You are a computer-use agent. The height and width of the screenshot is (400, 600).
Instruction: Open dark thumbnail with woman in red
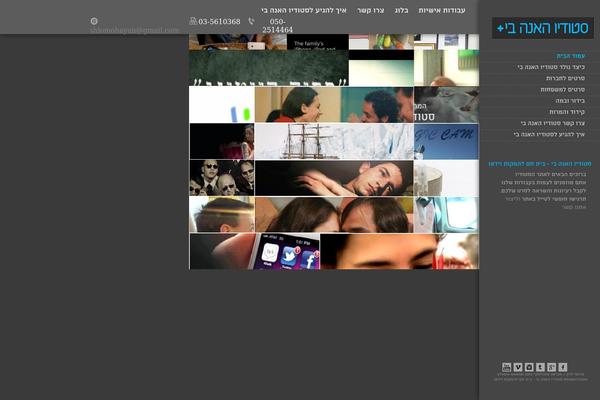[222, 141]
